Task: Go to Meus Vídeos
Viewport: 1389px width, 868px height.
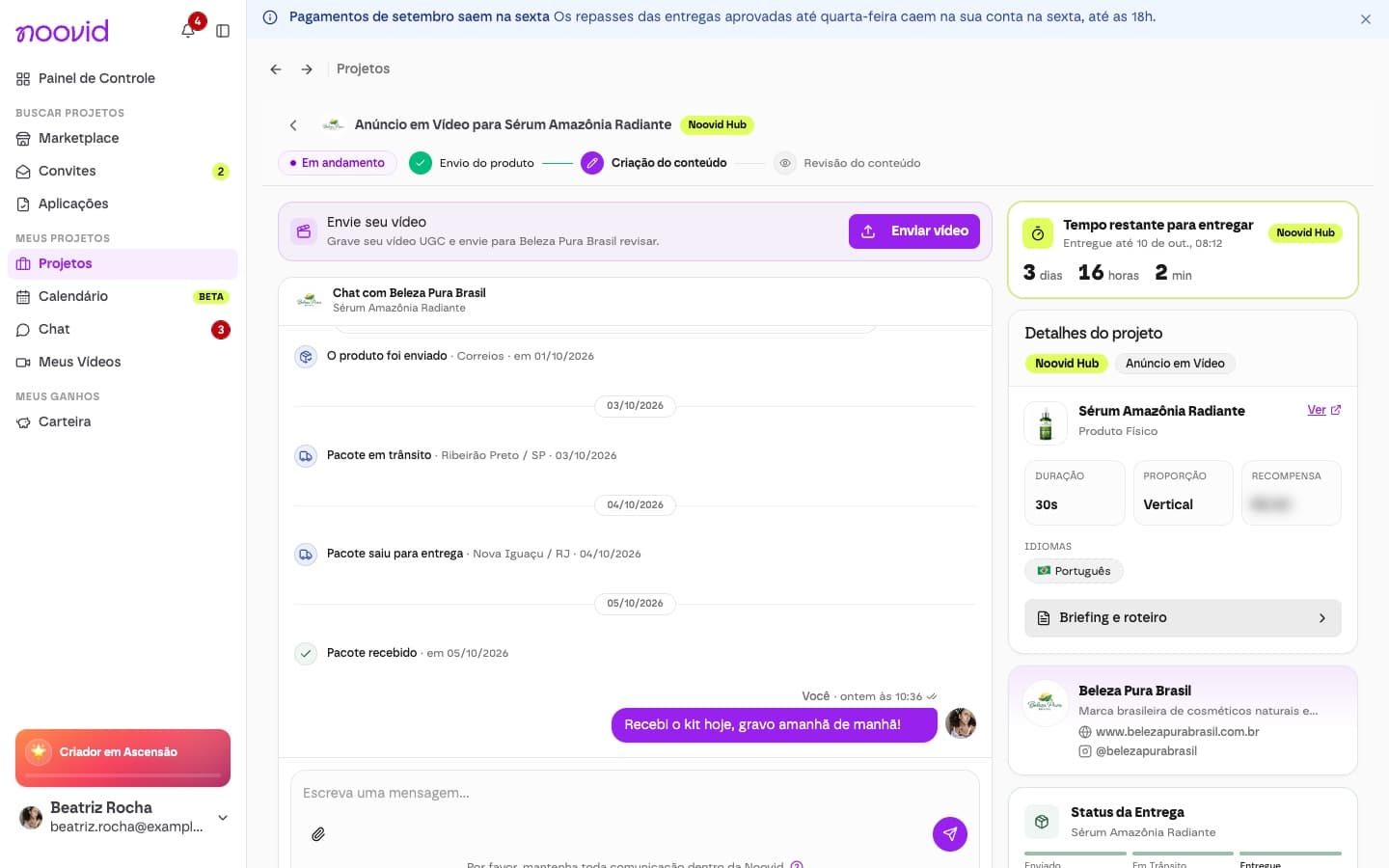Action: (123, 362)
